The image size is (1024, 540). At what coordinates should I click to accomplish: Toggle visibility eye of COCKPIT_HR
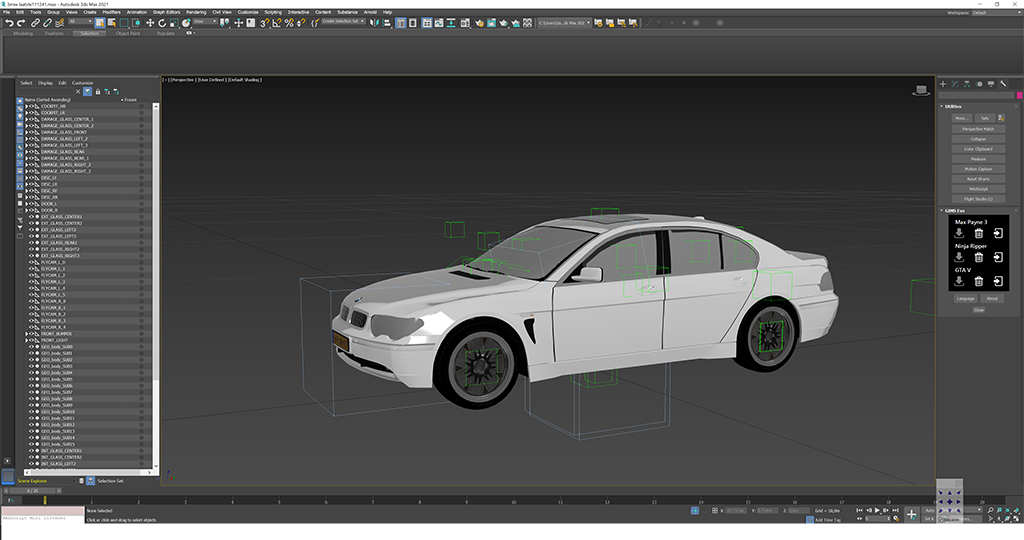(x=31, y=106)
